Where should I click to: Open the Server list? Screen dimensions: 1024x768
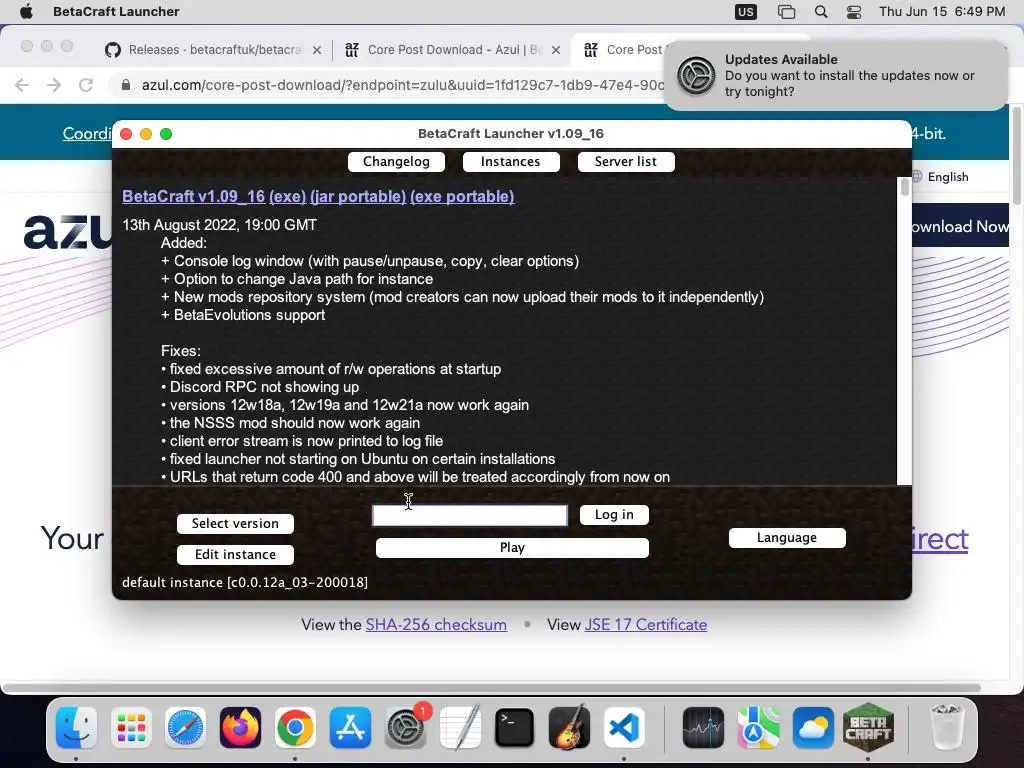(x=626, y=161)
